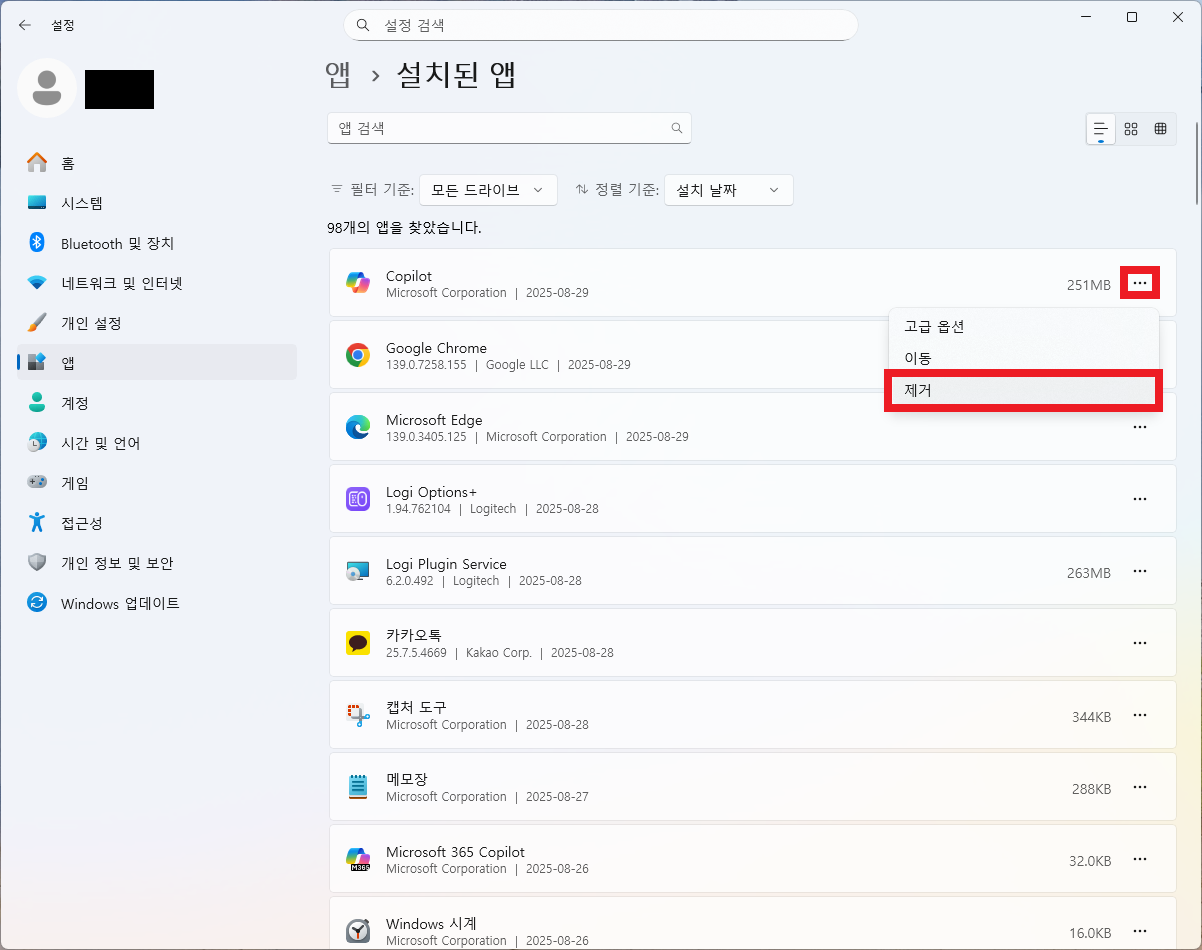Open 개인 정보 및 보안 settings
The height and width of the screenshot is (950, 1202).
[157, 563]
